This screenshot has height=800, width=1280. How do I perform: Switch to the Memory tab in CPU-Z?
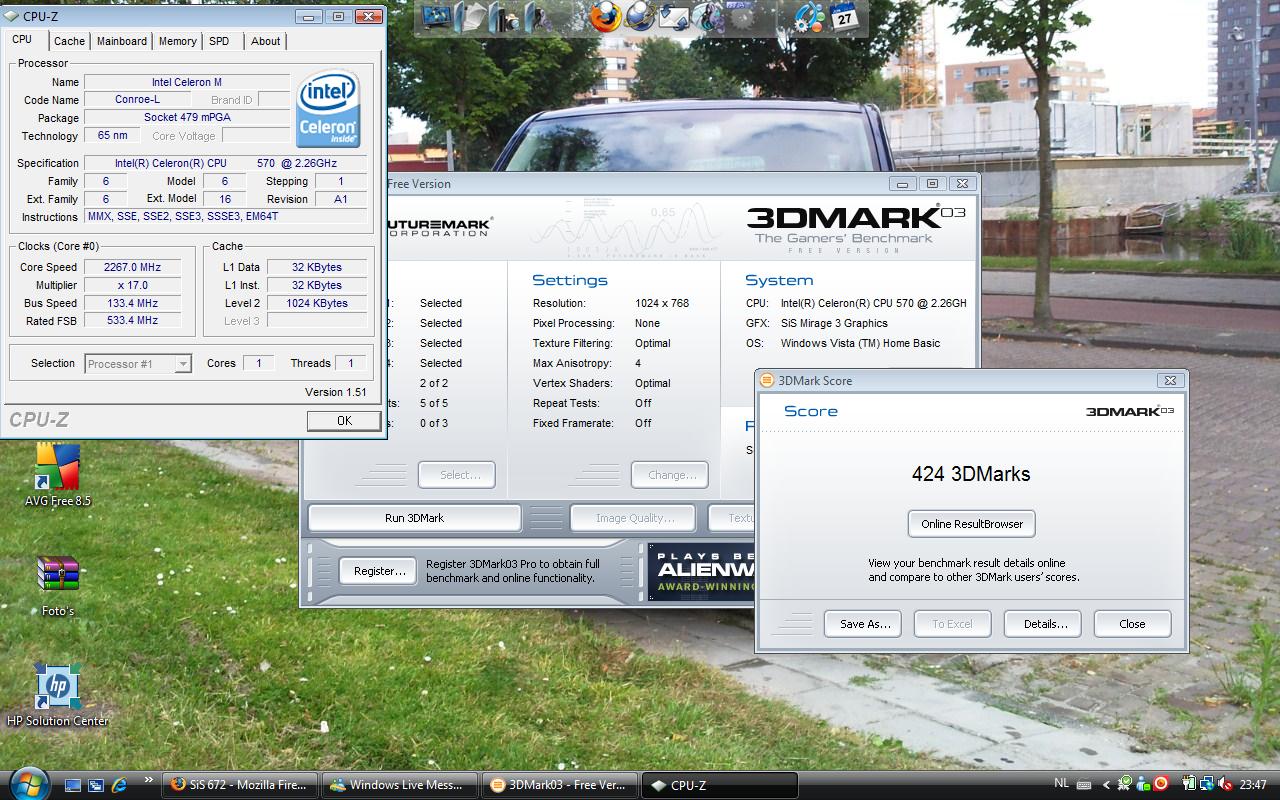click(177, 41)
